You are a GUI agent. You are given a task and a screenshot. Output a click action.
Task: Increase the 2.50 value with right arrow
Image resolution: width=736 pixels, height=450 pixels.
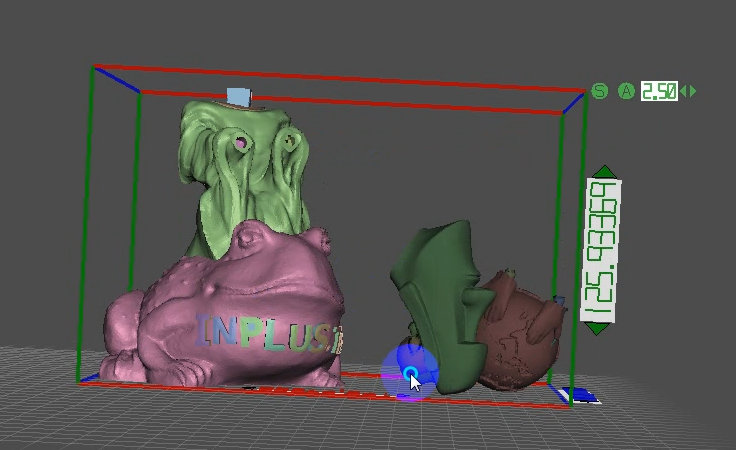coord(693,91)
